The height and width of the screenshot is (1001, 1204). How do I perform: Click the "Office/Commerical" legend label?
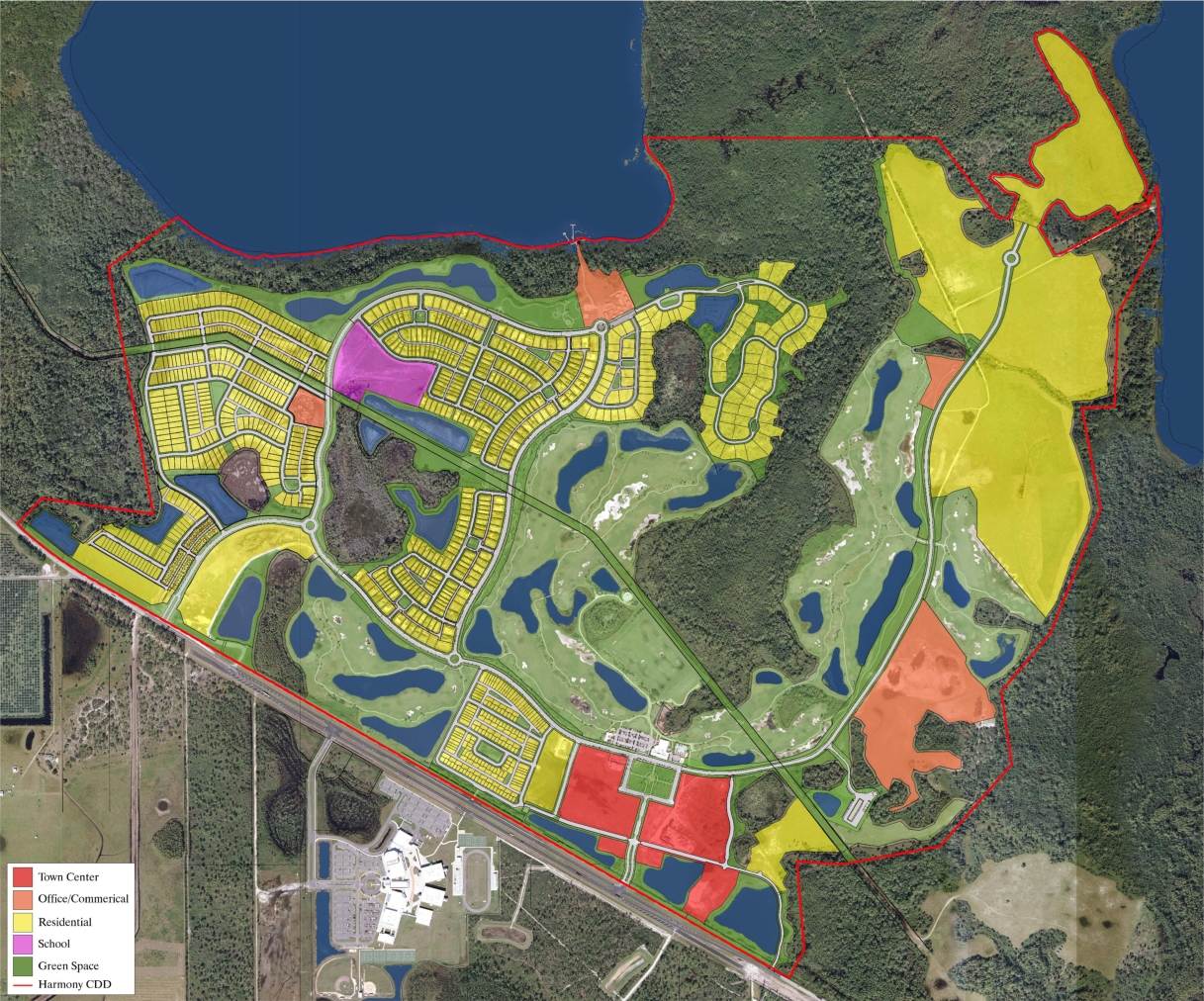[x=83, y=899]
